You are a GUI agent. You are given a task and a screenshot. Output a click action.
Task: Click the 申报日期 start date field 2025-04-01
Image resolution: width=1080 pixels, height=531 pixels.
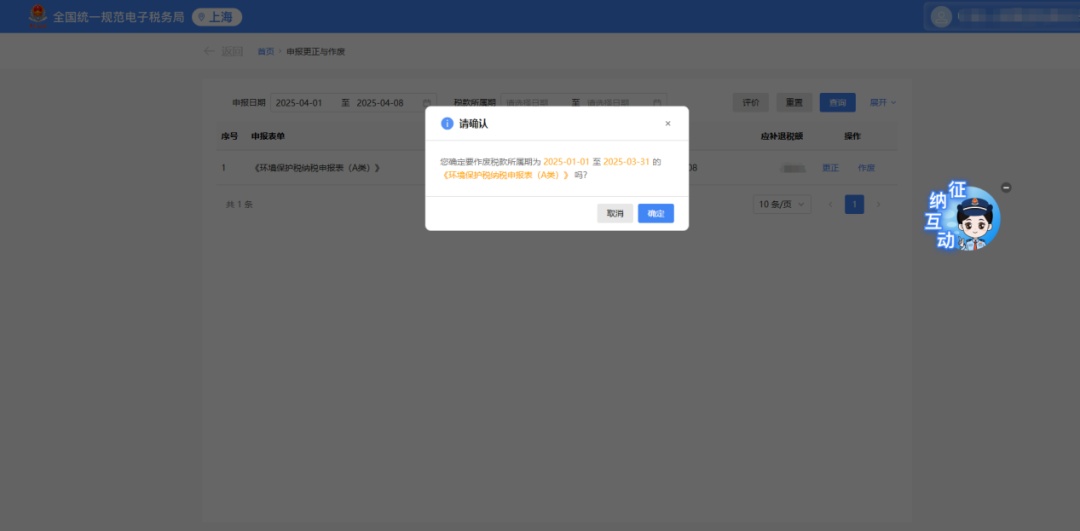click(299, 103)
